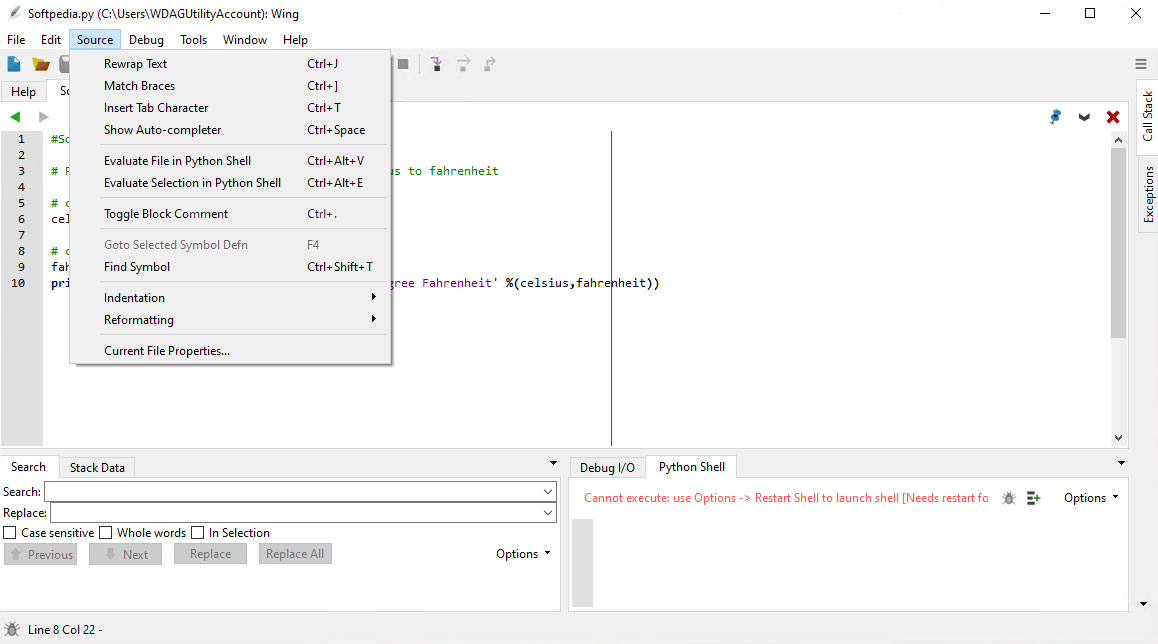Viewport: 1158px width, 644px height.
Task: Expand the Search field dropdown arrow
Action: coord(548,492)
